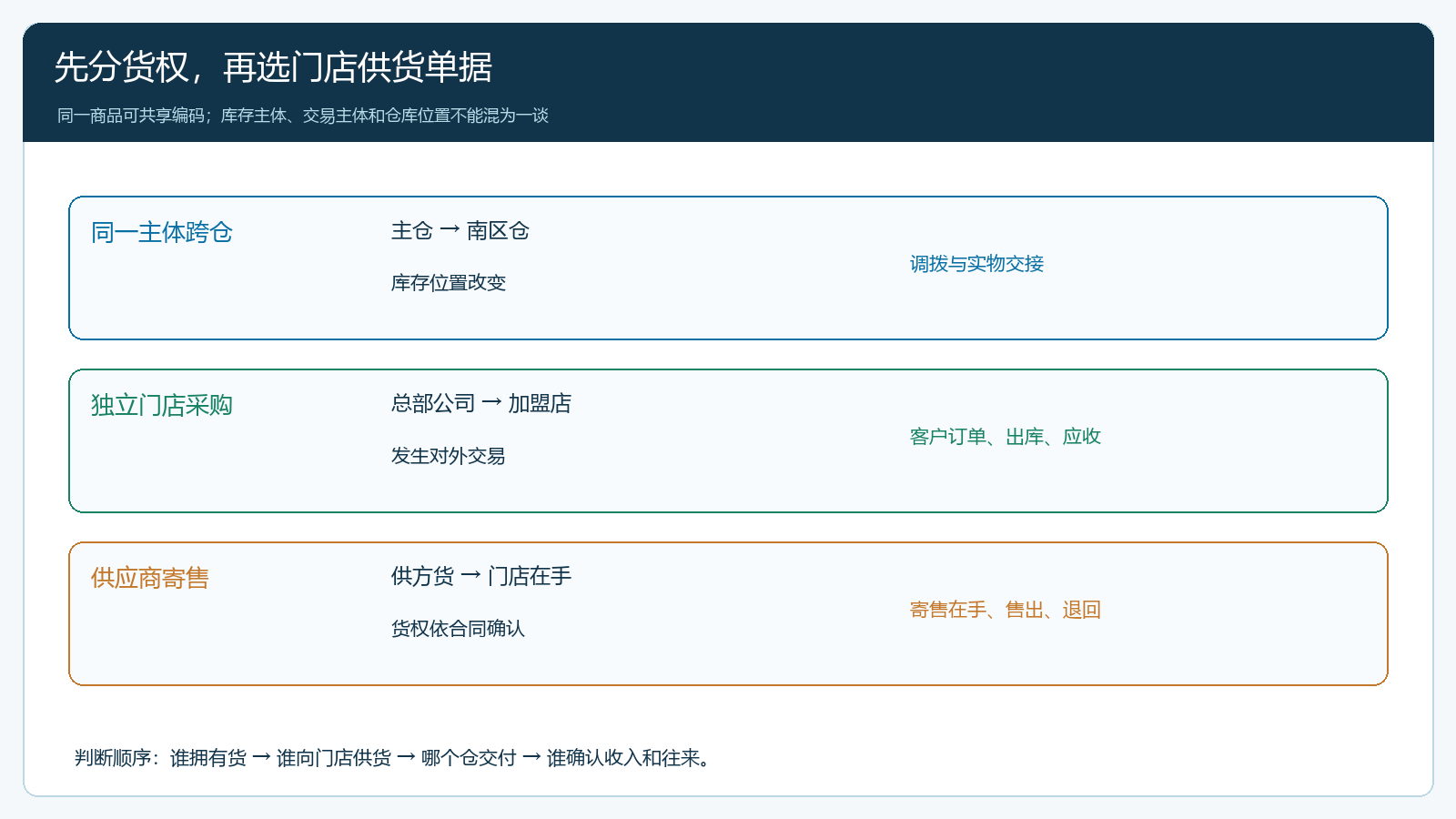The height and width of the screenshot is (819, 1456).
Task: Click the text 主仓 → 南区仓
Action: (x=460, y=230)
